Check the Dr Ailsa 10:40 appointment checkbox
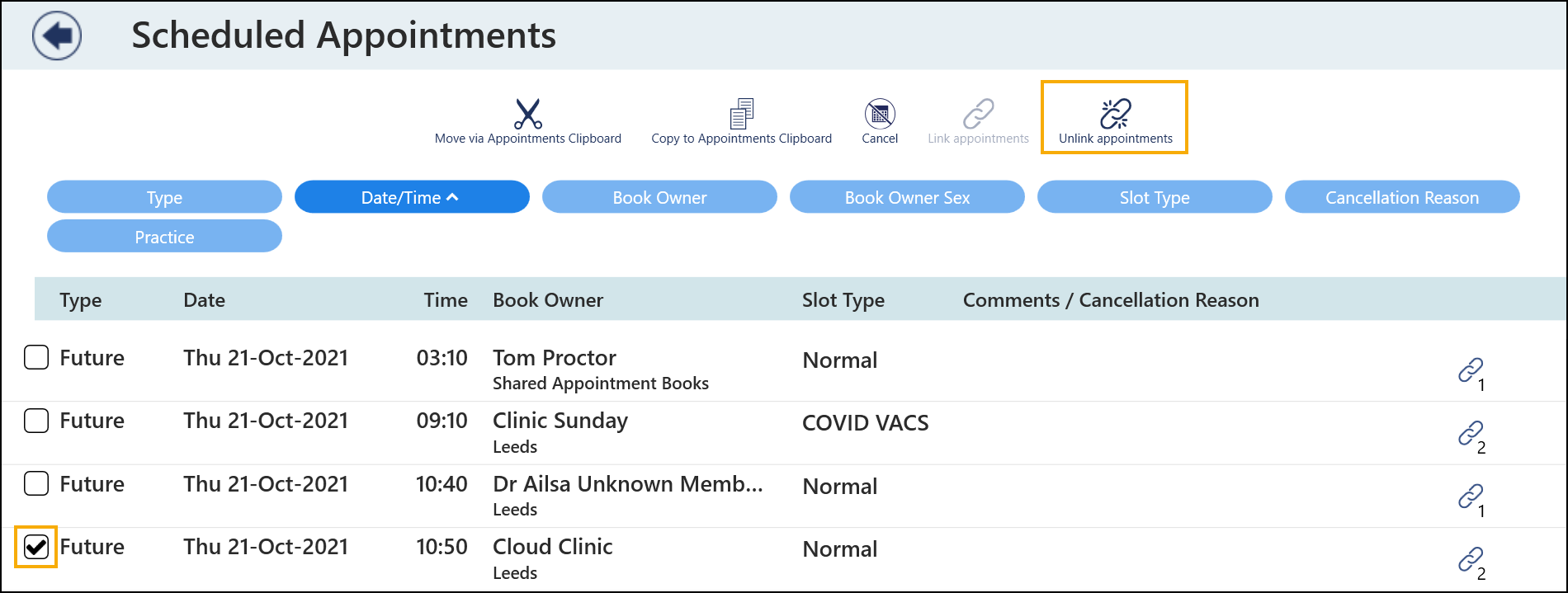The image size is (1568, 593). click(x=36, y=483)
